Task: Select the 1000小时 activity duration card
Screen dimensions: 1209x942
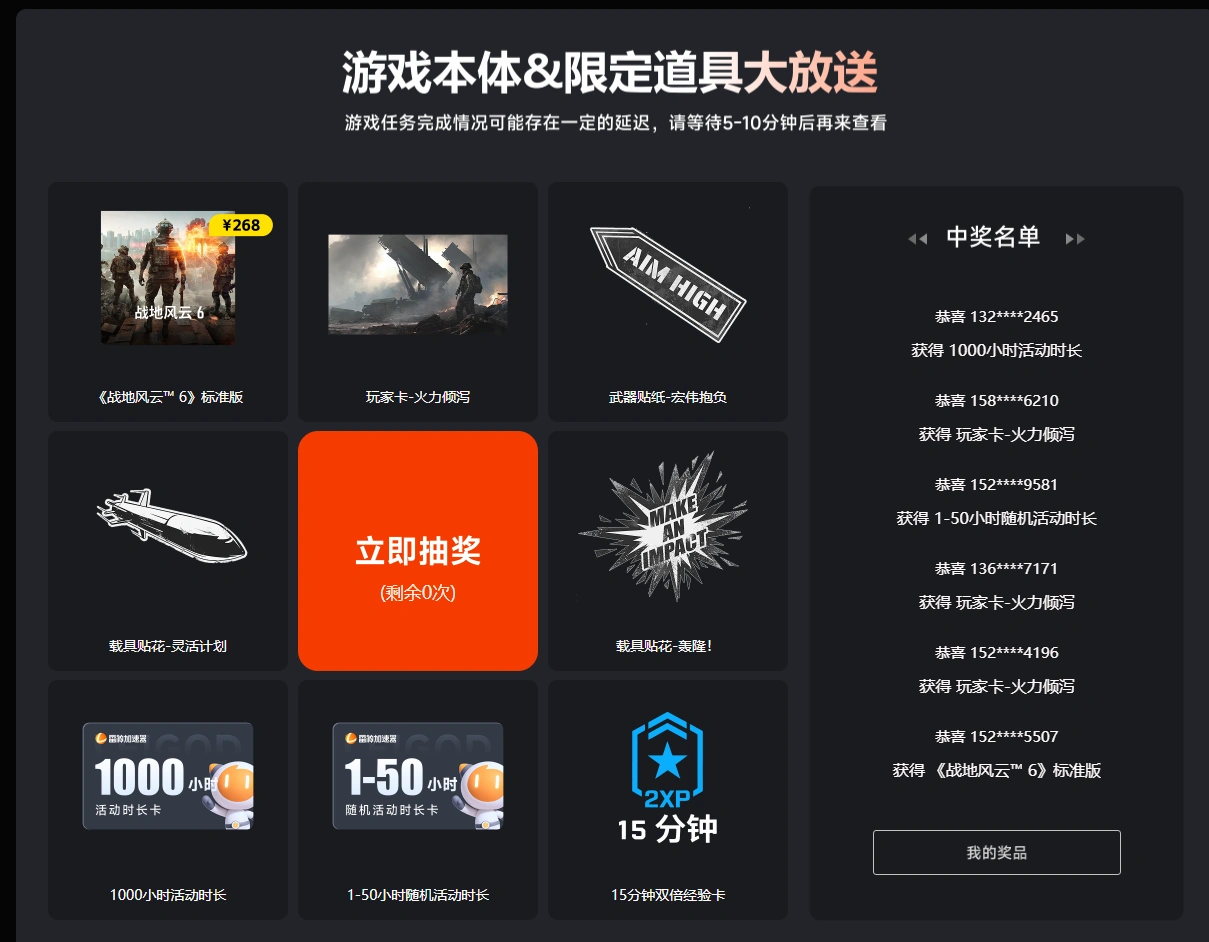Action: 168,776
